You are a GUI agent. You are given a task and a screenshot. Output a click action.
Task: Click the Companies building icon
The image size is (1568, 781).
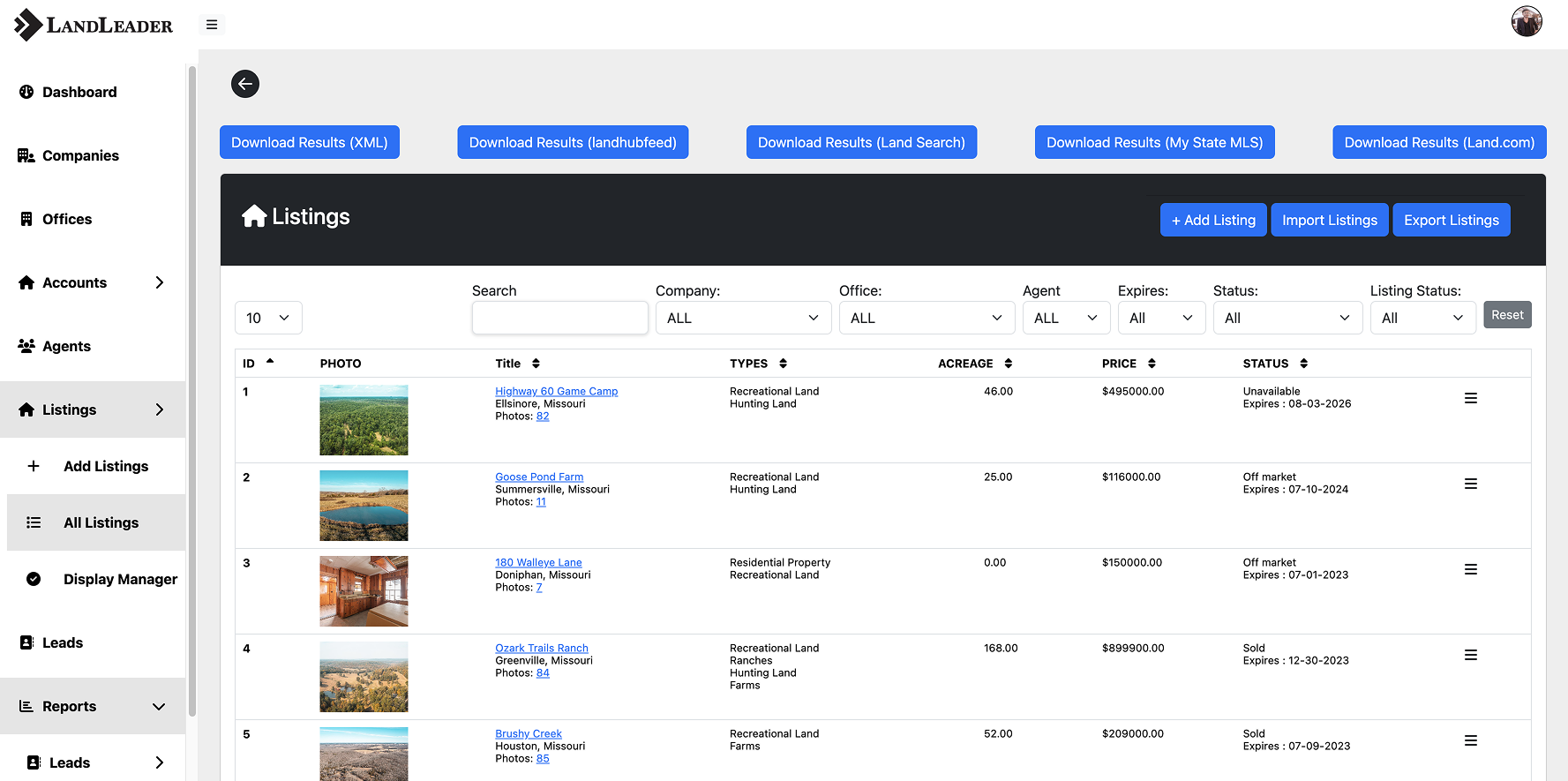click(26, 155)
